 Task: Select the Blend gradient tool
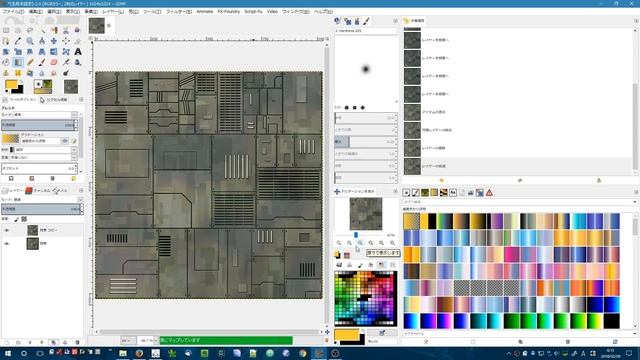click(18, 62)
